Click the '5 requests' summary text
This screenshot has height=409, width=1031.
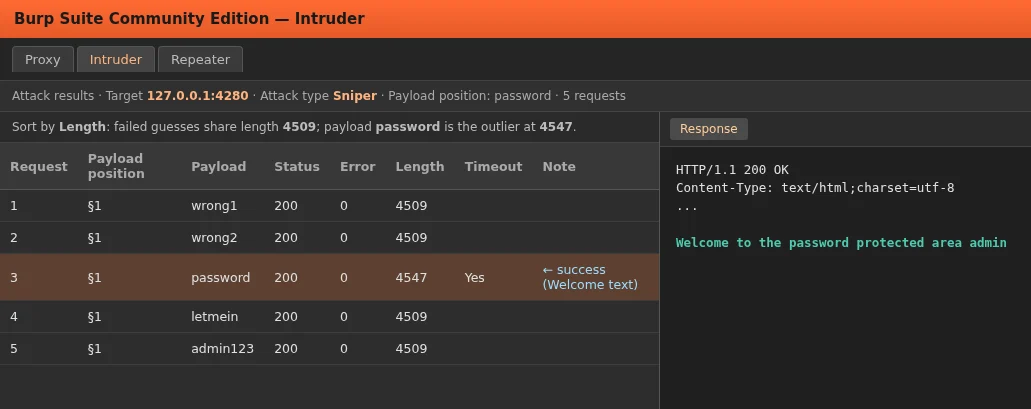pyautogui.click(x=594, y=95)
